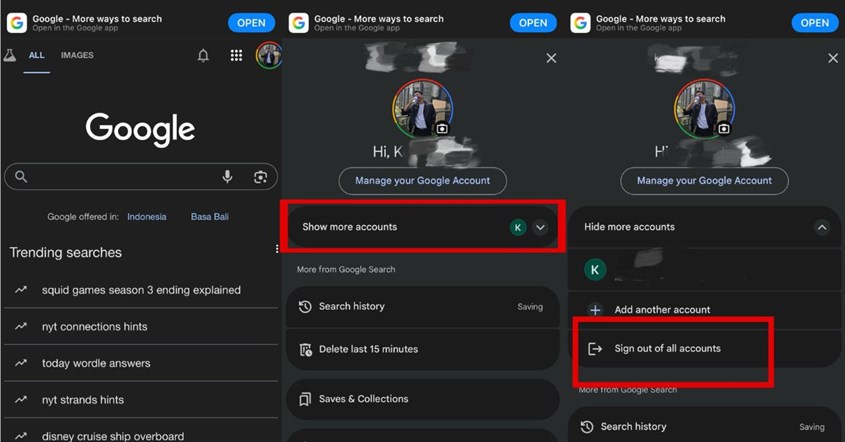Close the middle panel account menu

(x=551, y=58)
